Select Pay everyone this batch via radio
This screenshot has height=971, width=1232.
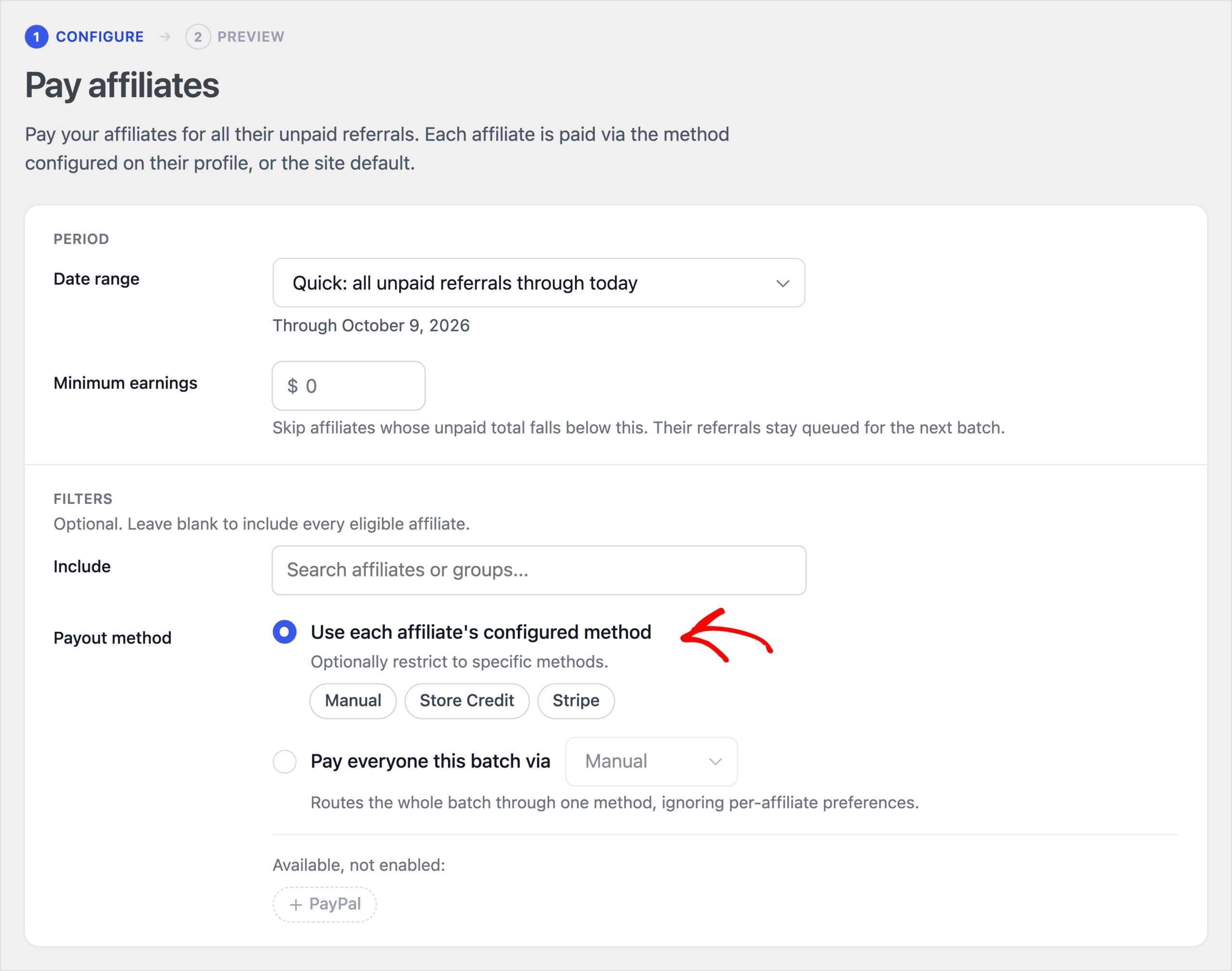(x=284, y=761)
